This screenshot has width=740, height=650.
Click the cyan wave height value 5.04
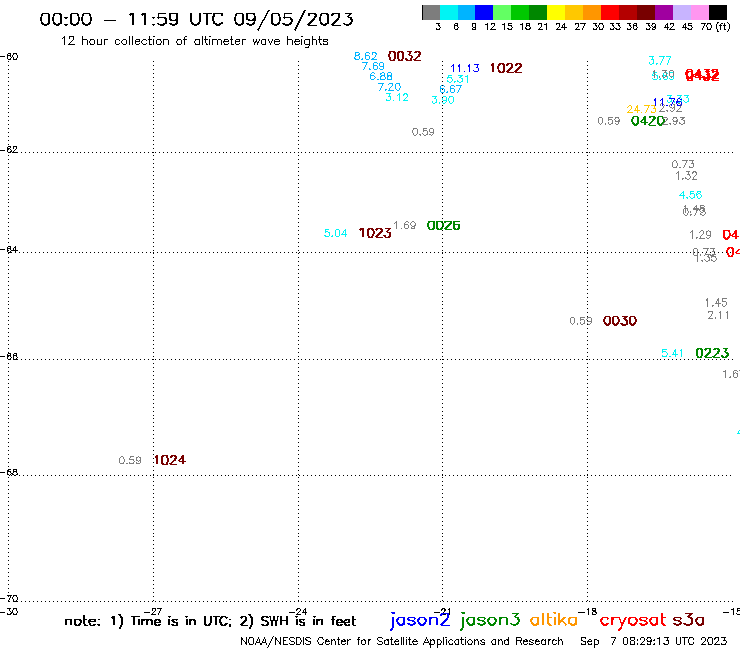pos(336,233)
